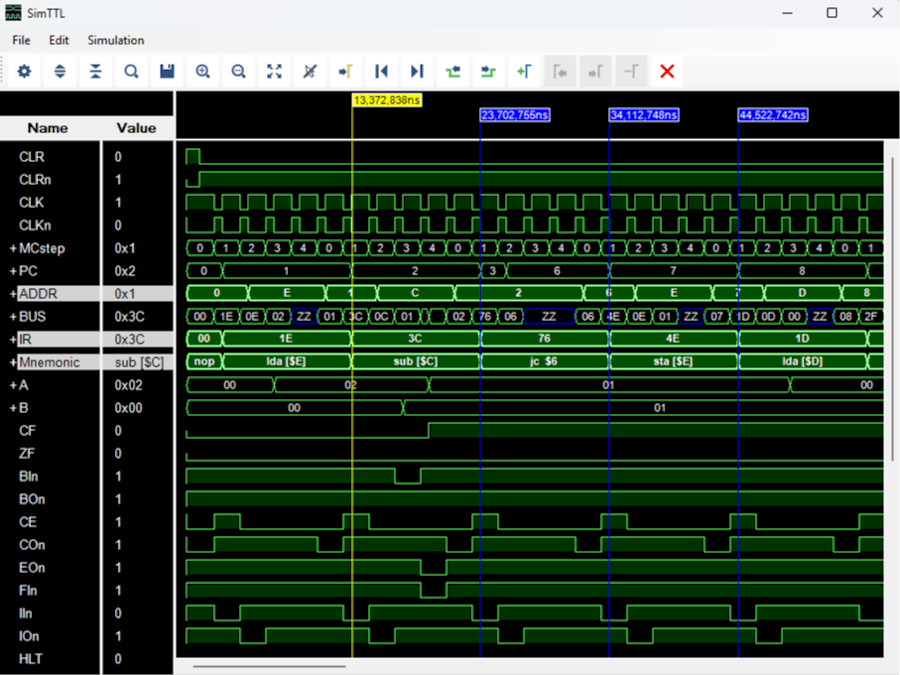Expand the PC signal bus
The height and width of the screenshot is (675, 900).
pos(13,271)
